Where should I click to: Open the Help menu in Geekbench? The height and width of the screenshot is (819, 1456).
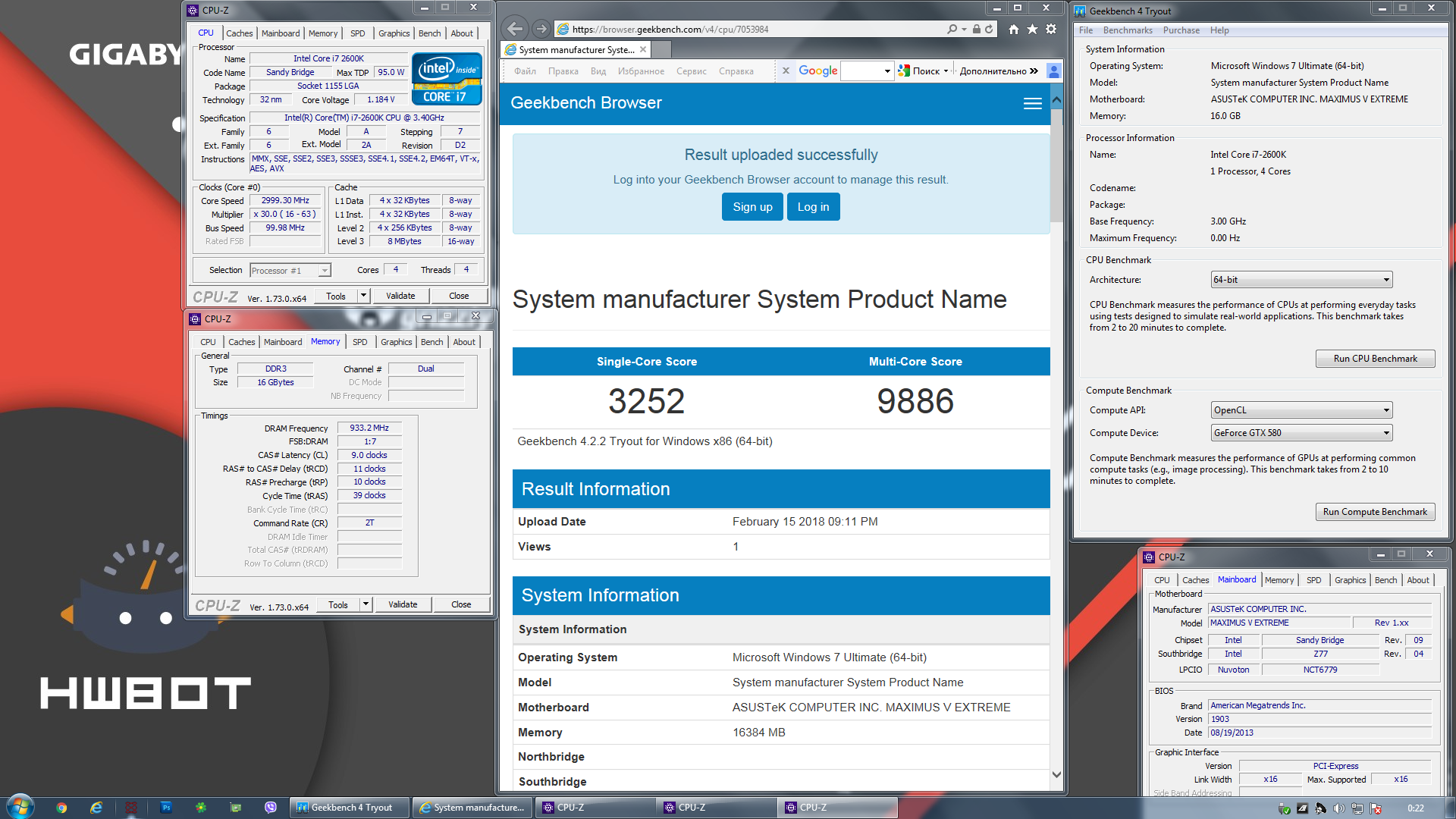pos(1219,30)
